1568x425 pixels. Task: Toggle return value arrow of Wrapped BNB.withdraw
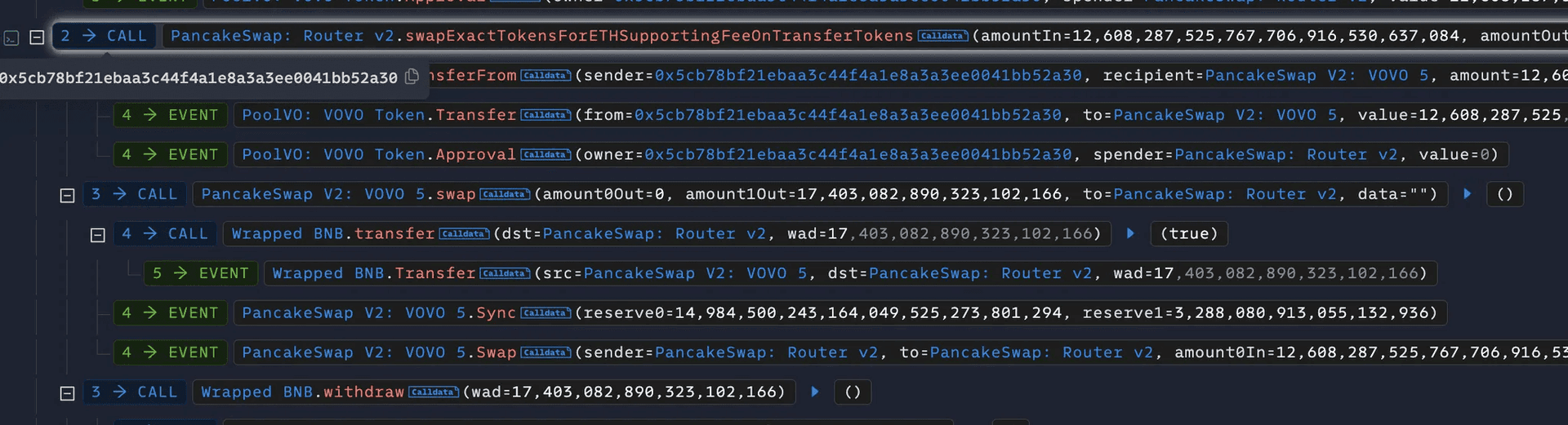814,392
